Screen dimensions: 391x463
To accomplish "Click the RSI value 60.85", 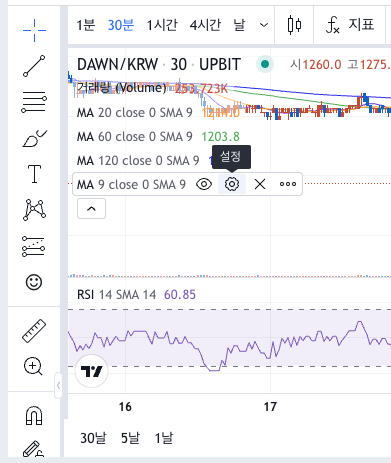I will click(x=180, y=295).
